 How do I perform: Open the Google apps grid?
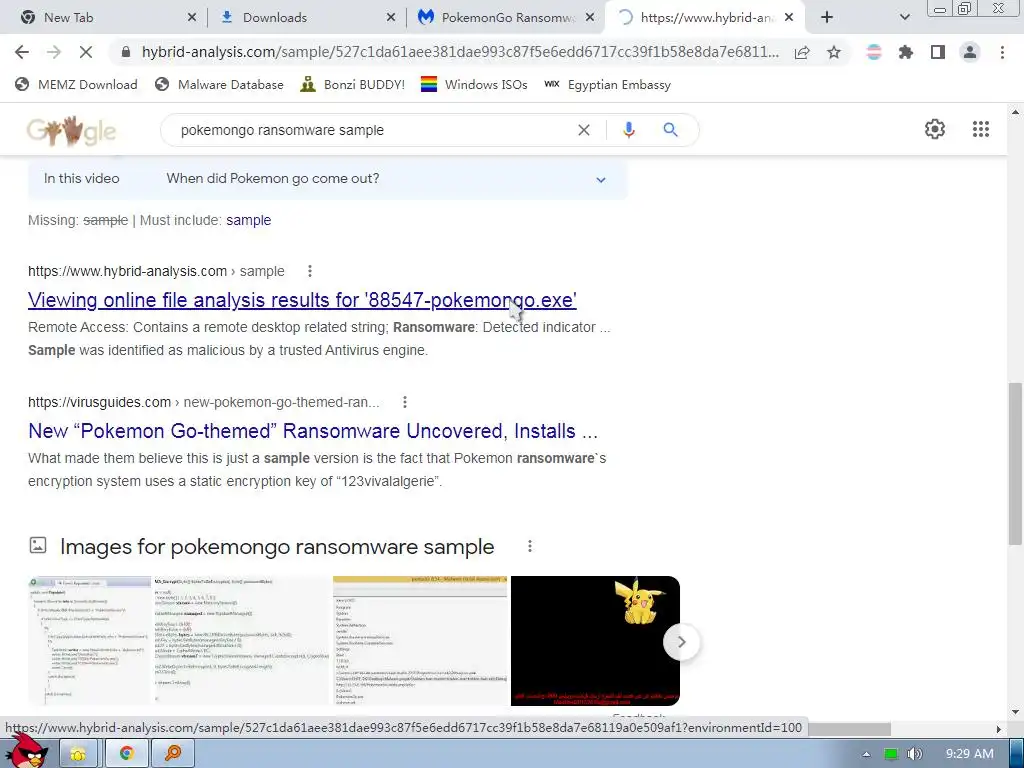980,129
